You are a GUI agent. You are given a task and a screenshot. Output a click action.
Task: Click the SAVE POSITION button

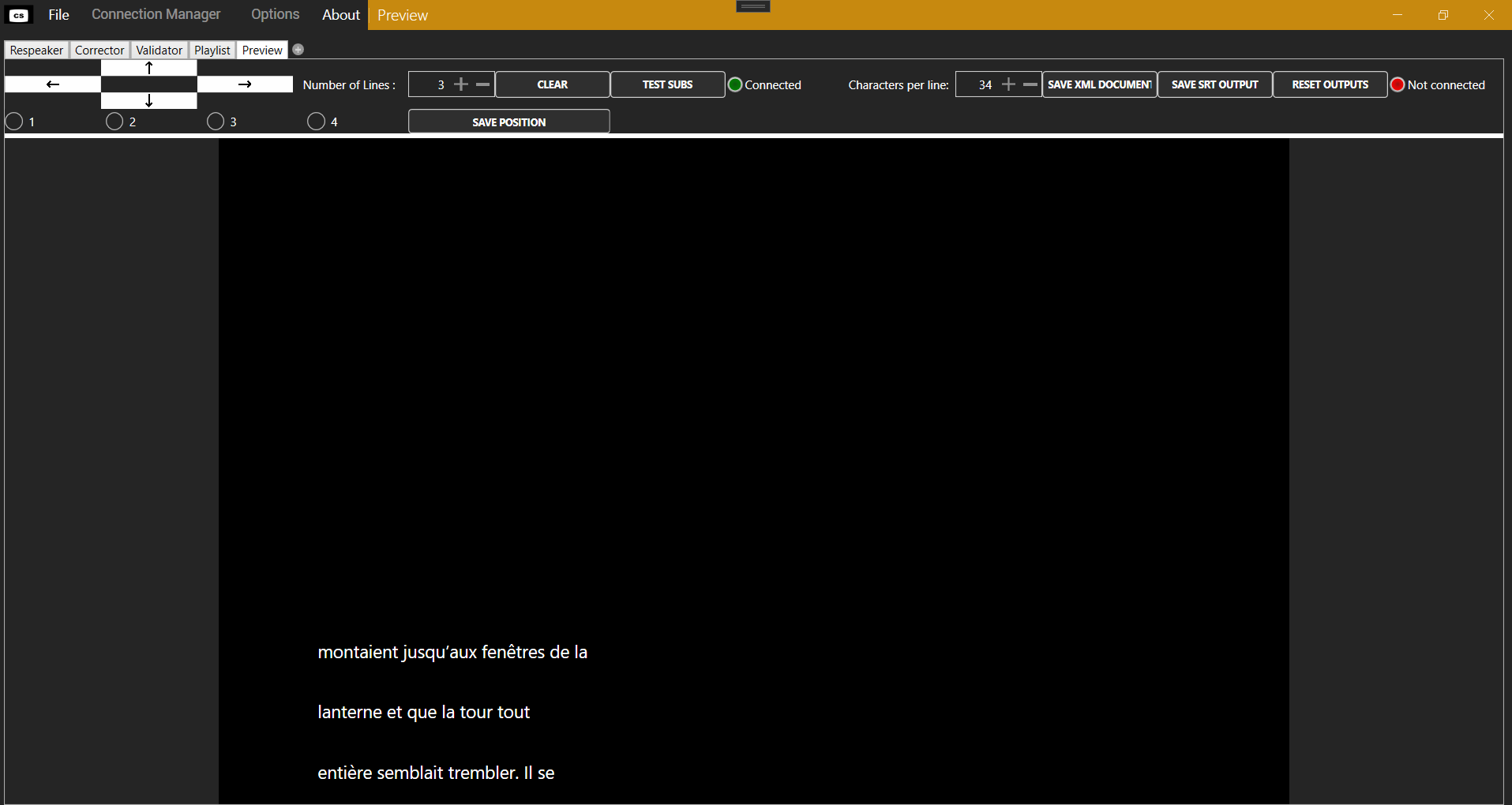(509, 122)
